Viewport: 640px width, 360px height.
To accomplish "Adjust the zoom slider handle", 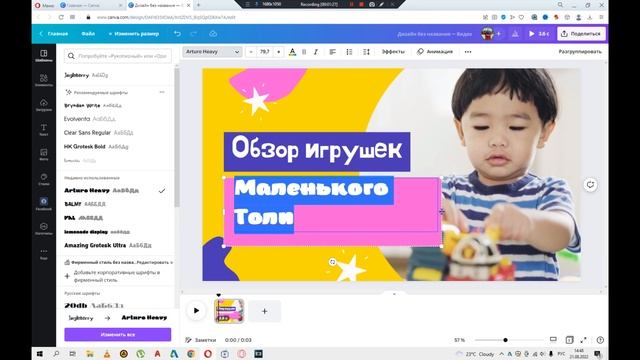I will [505, 340].
